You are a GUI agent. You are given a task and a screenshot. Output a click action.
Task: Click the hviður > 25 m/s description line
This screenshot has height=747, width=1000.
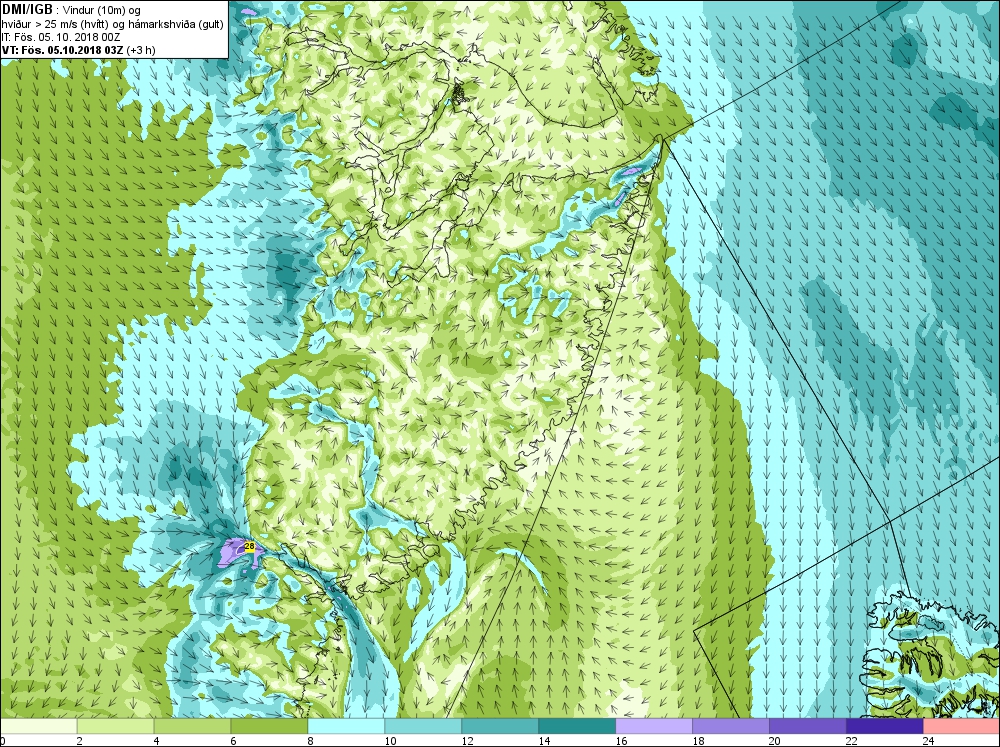112,24
